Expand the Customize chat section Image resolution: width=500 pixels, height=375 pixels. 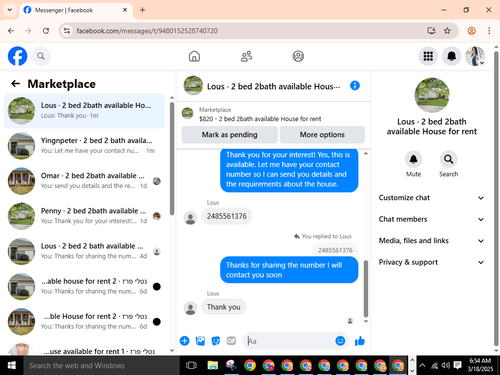431,198
